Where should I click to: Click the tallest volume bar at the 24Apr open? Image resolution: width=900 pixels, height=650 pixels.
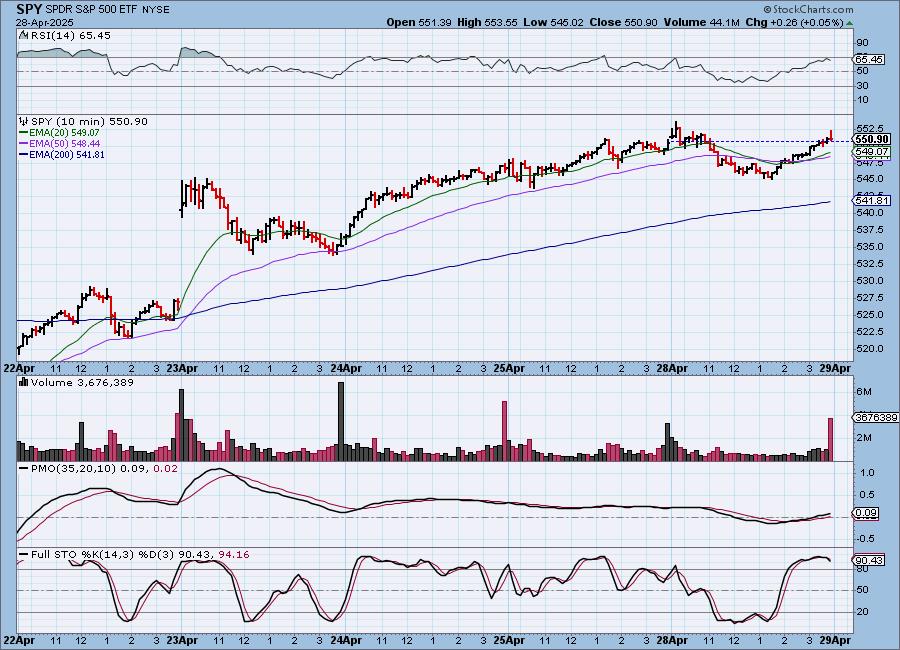(341, 421)
